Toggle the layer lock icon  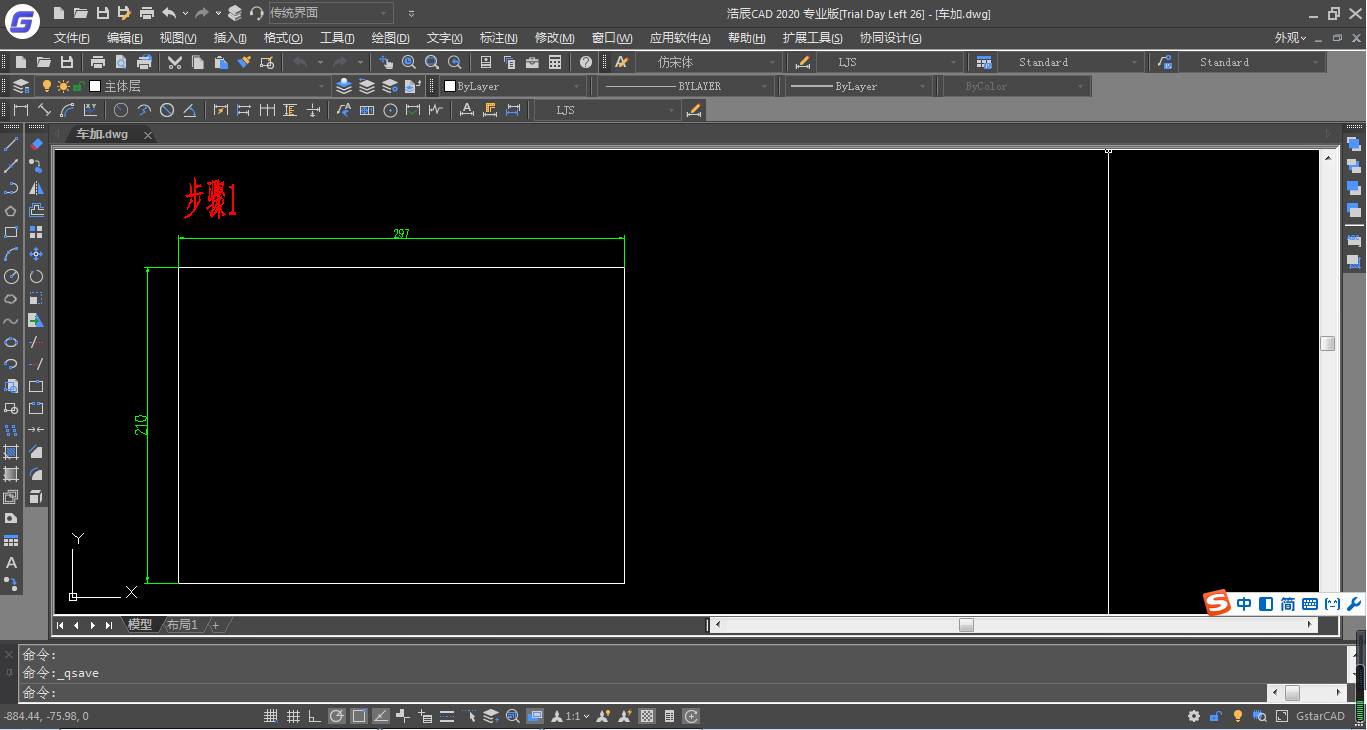pos(77,87)
